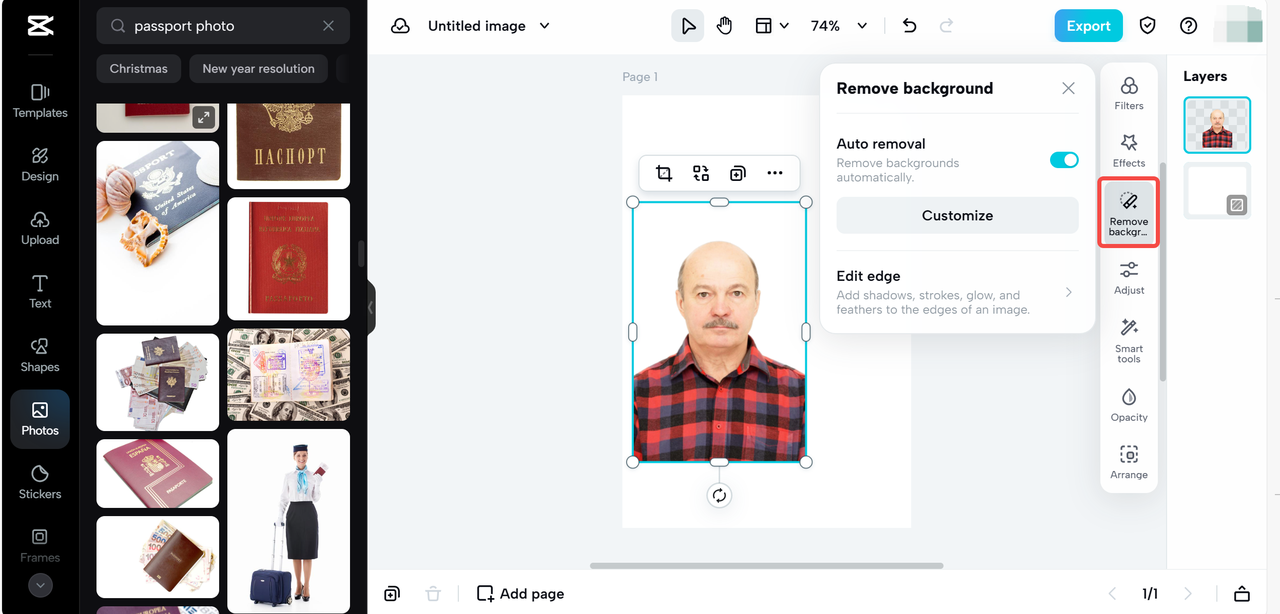The image size is (1280, 614).
Task: Go to the next page arrow
Action: coord(1188,594)
